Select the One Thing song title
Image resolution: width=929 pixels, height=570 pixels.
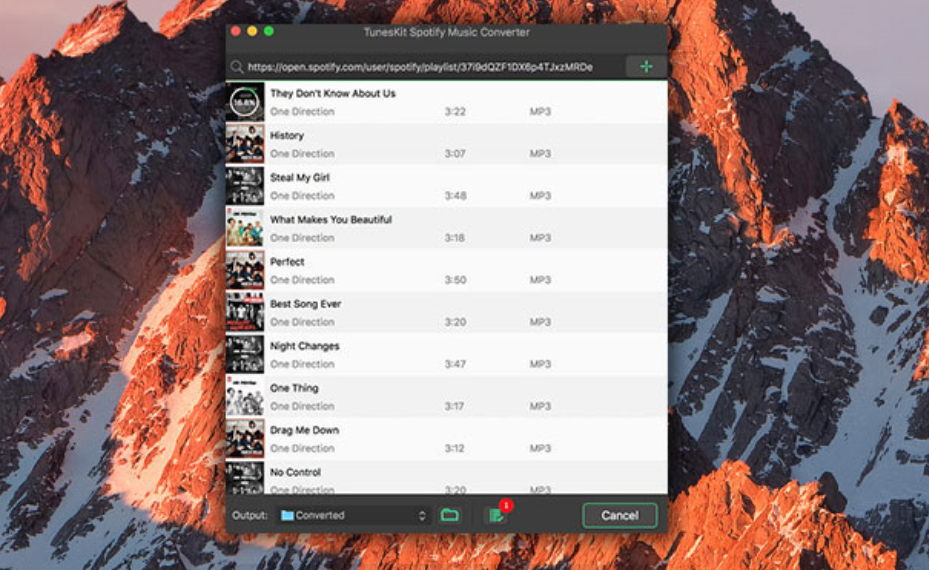tap(294, 388)
